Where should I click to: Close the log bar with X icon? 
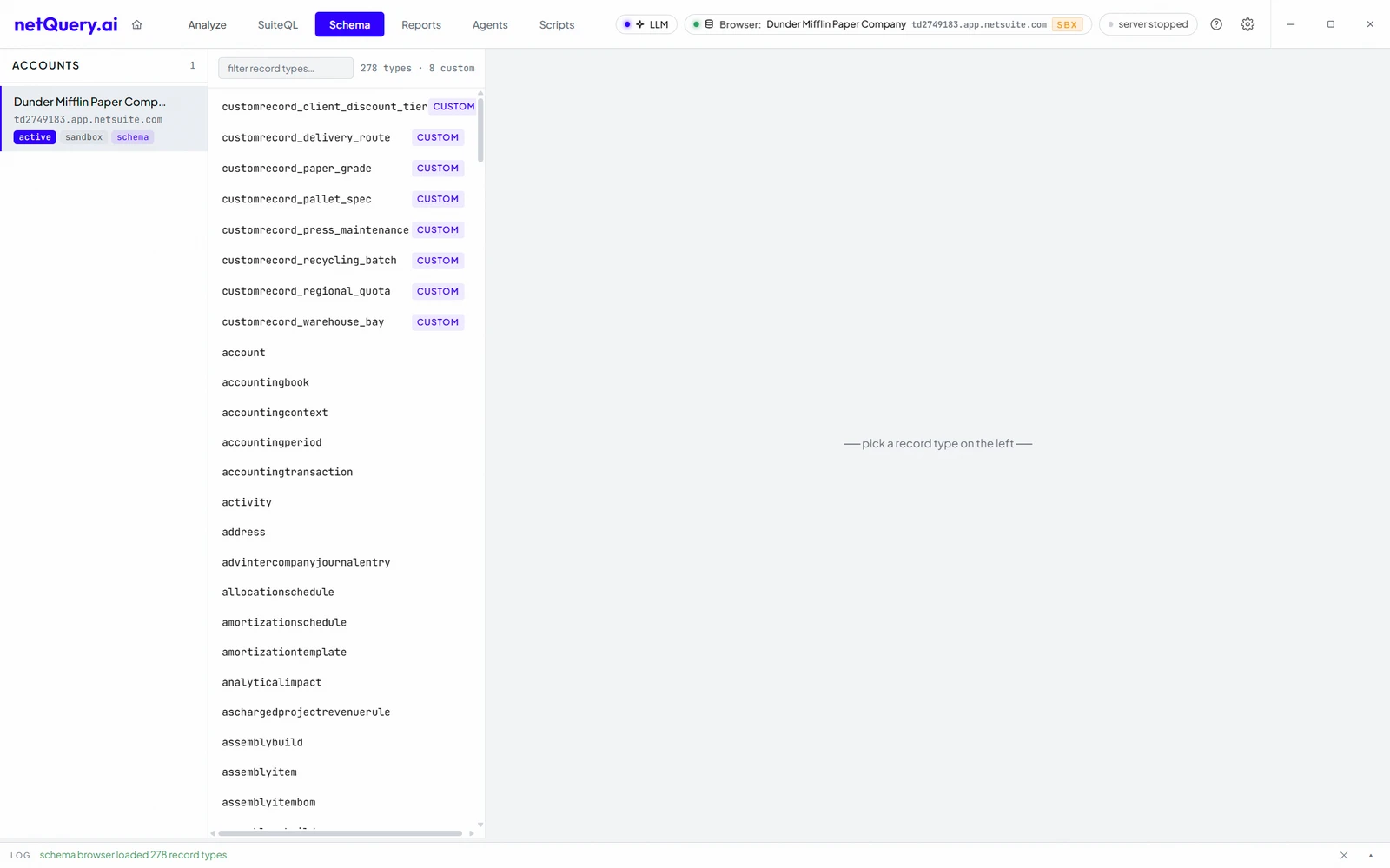click(1344, 855)
